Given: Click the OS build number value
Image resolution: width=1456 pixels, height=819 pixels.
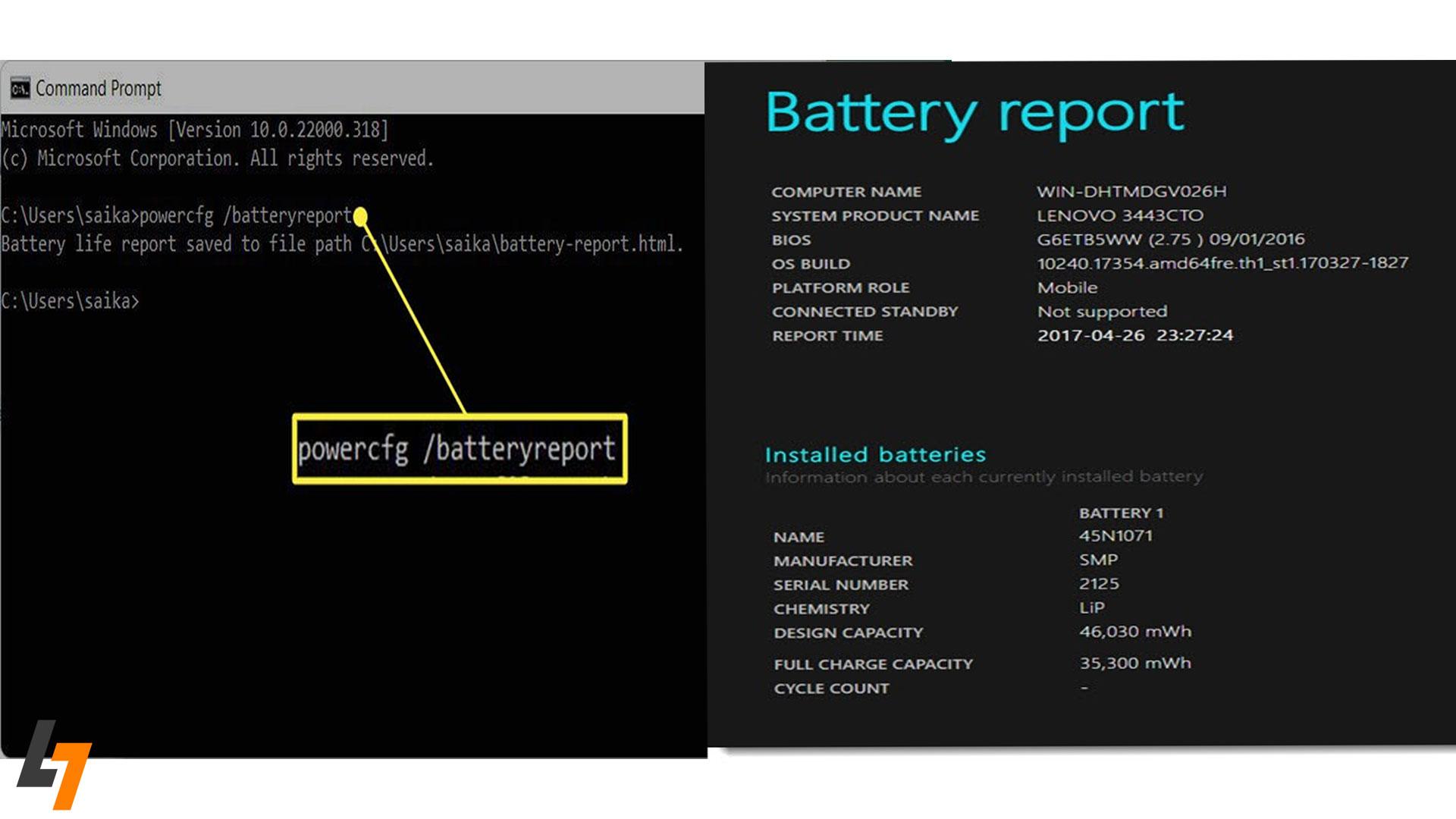Looking at the screenshot, I should point(1222,263).
